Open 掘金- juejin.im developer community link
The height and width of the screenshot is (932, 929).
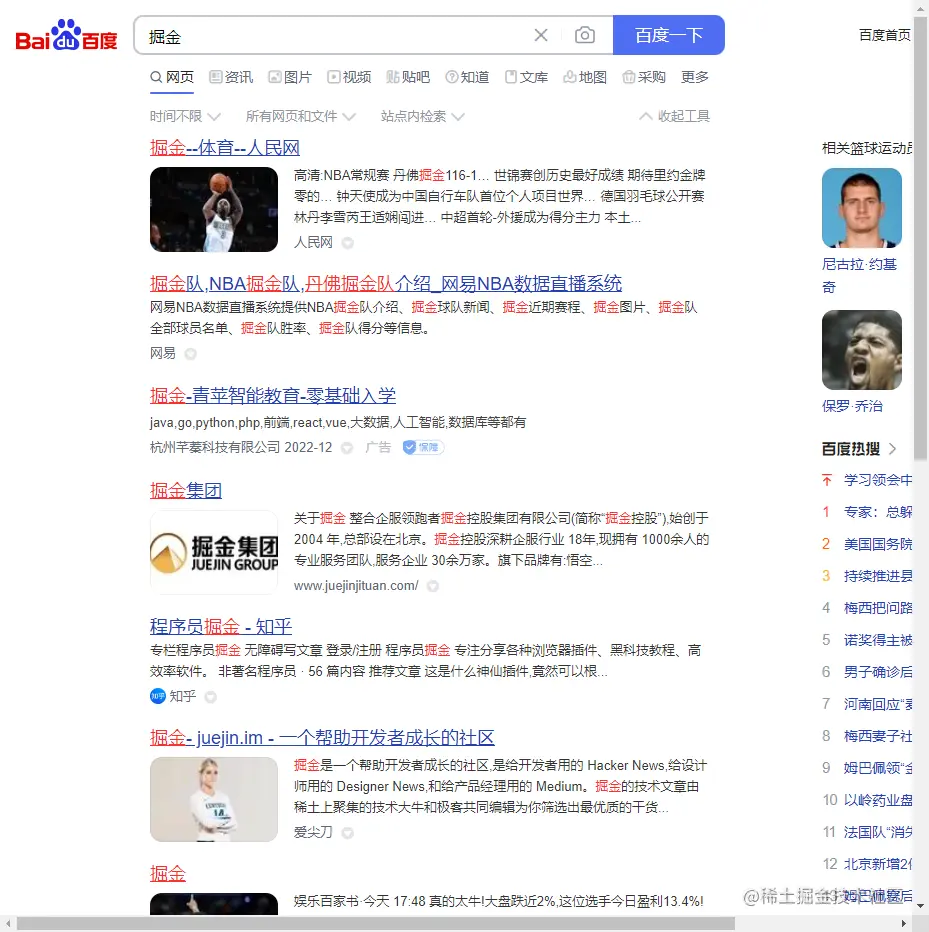coord(322,738)
